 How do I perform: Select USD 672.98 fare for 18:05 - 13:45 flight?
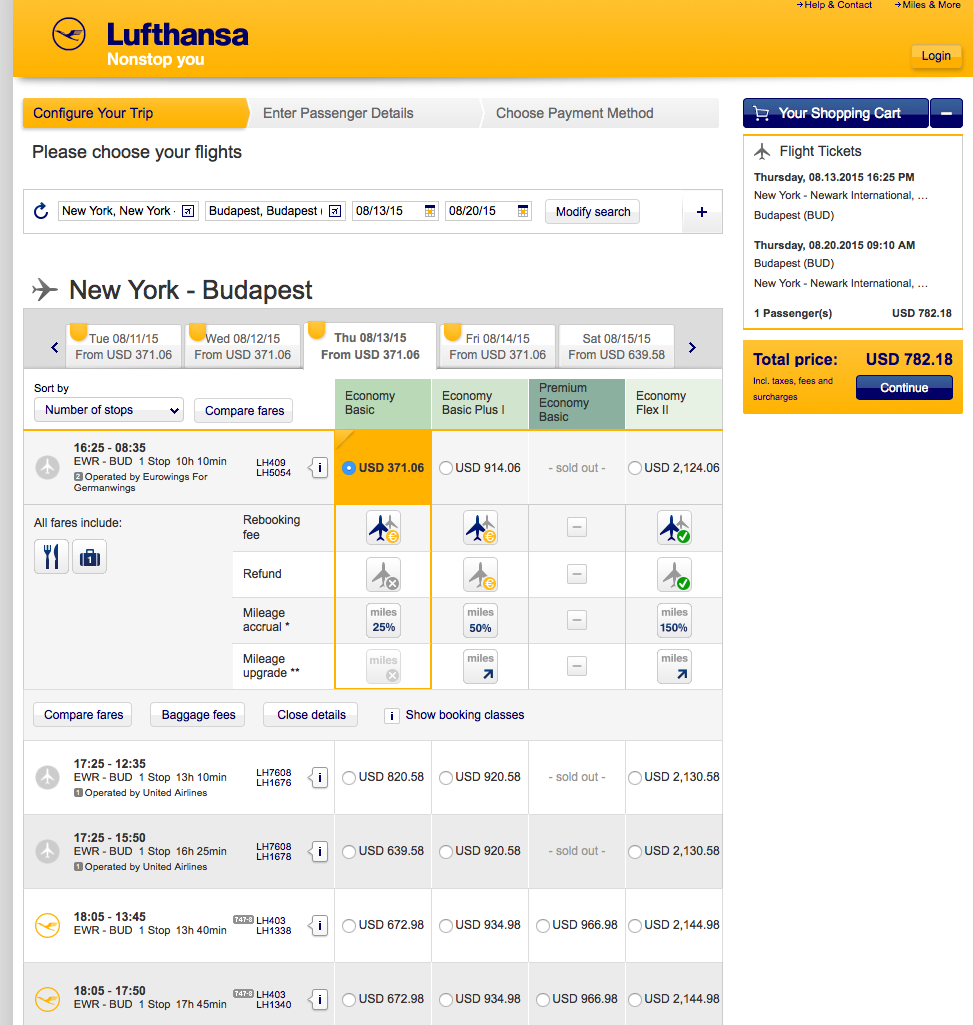click(x=349, y=925)
